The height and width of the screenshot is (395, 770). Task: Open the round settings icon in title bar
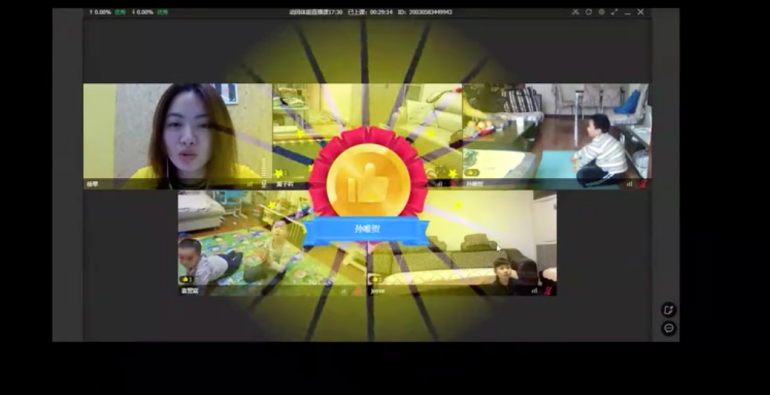point(602,12)
